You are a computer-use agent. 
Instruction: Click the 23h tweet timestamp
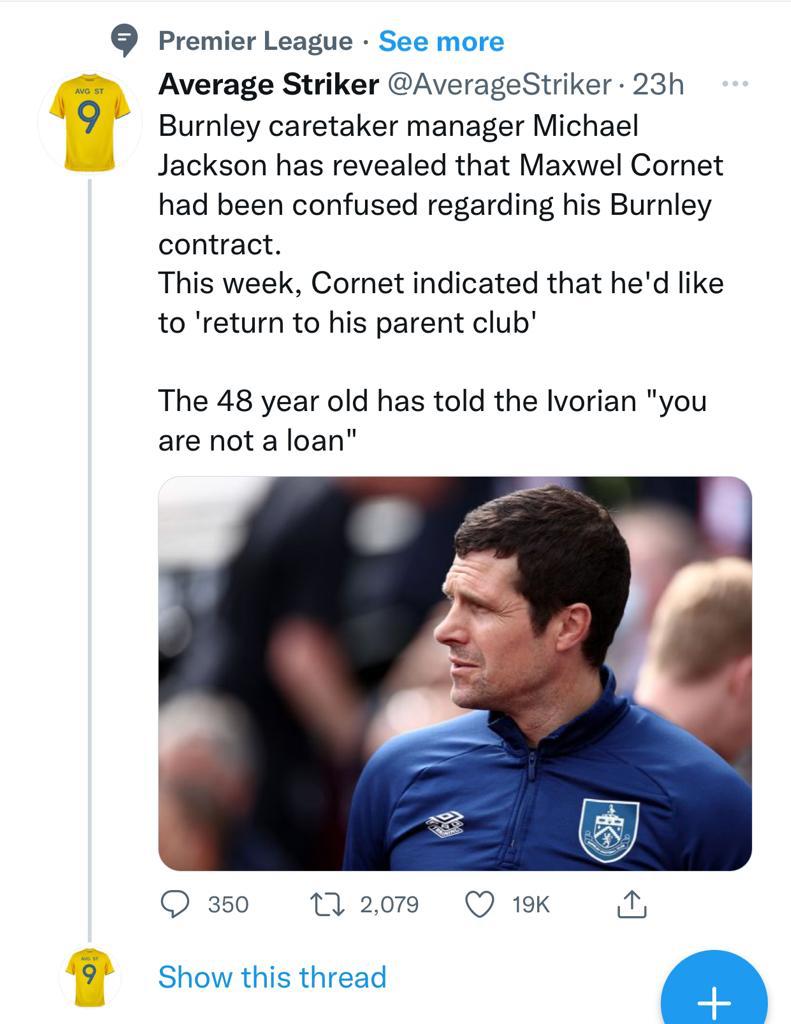tap(658, 85)
